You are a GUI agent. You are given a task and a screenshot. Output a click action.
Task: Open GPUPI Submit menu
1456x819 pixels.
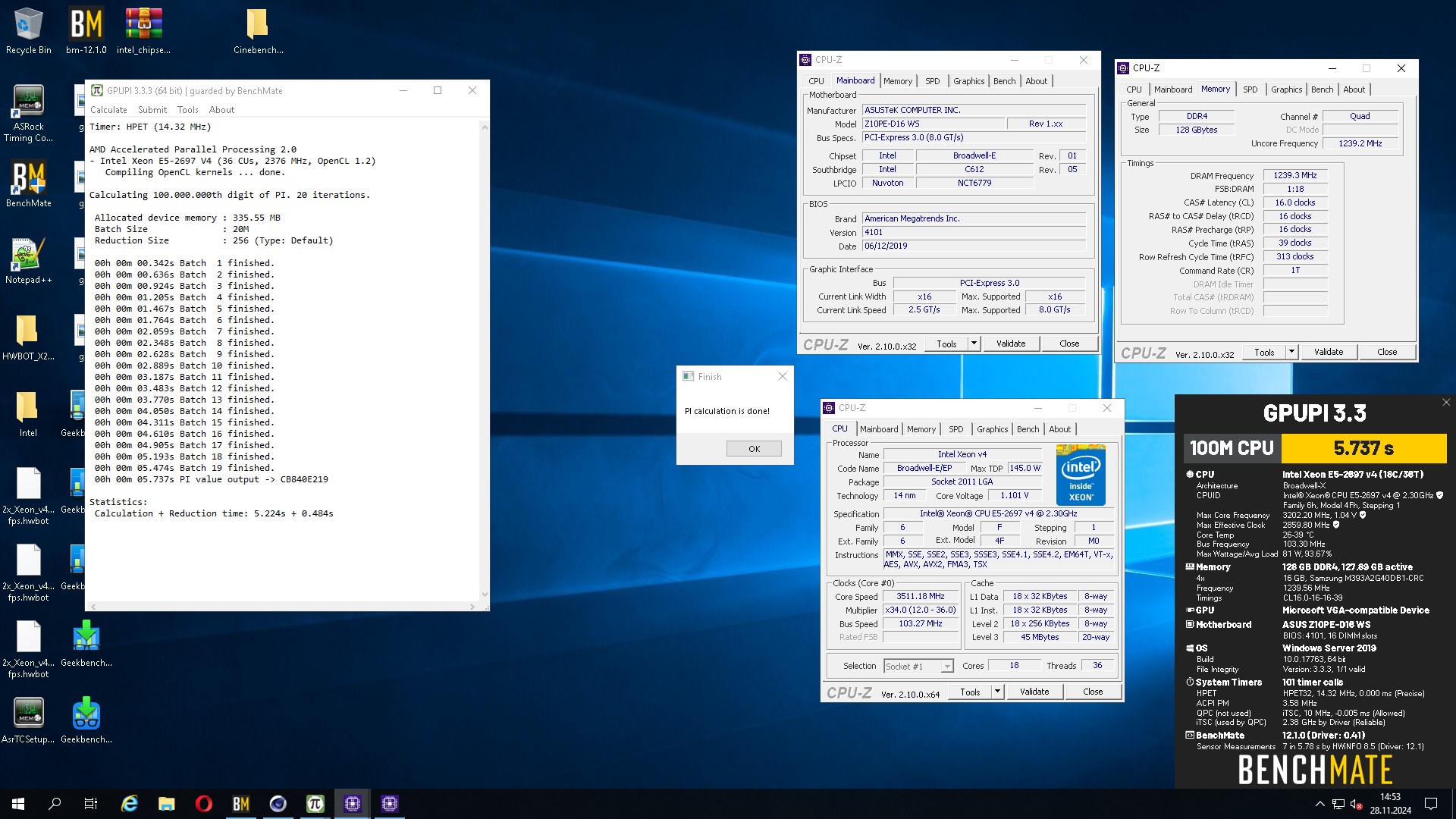152,110
